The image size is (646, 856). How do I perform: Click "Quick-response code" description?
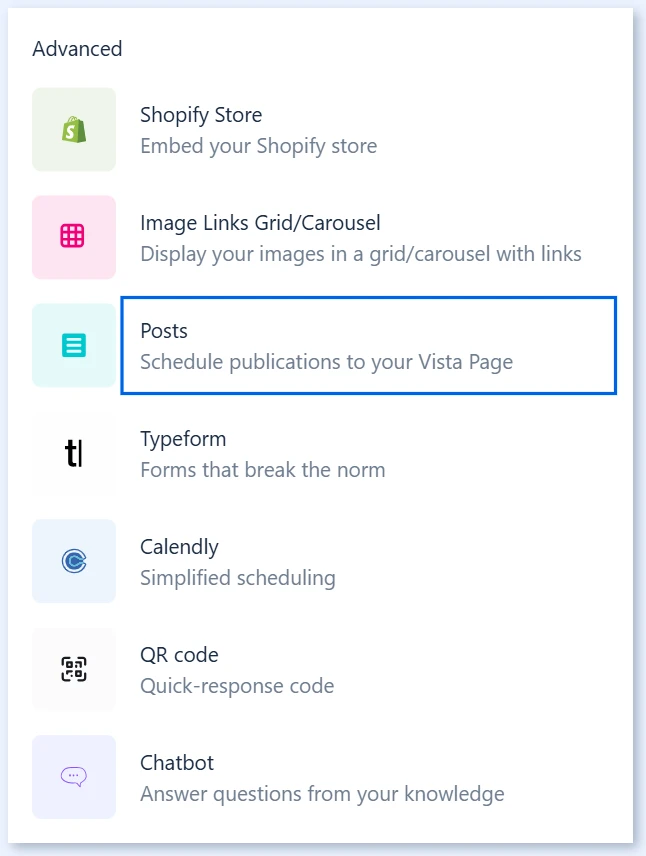(237, 686)
